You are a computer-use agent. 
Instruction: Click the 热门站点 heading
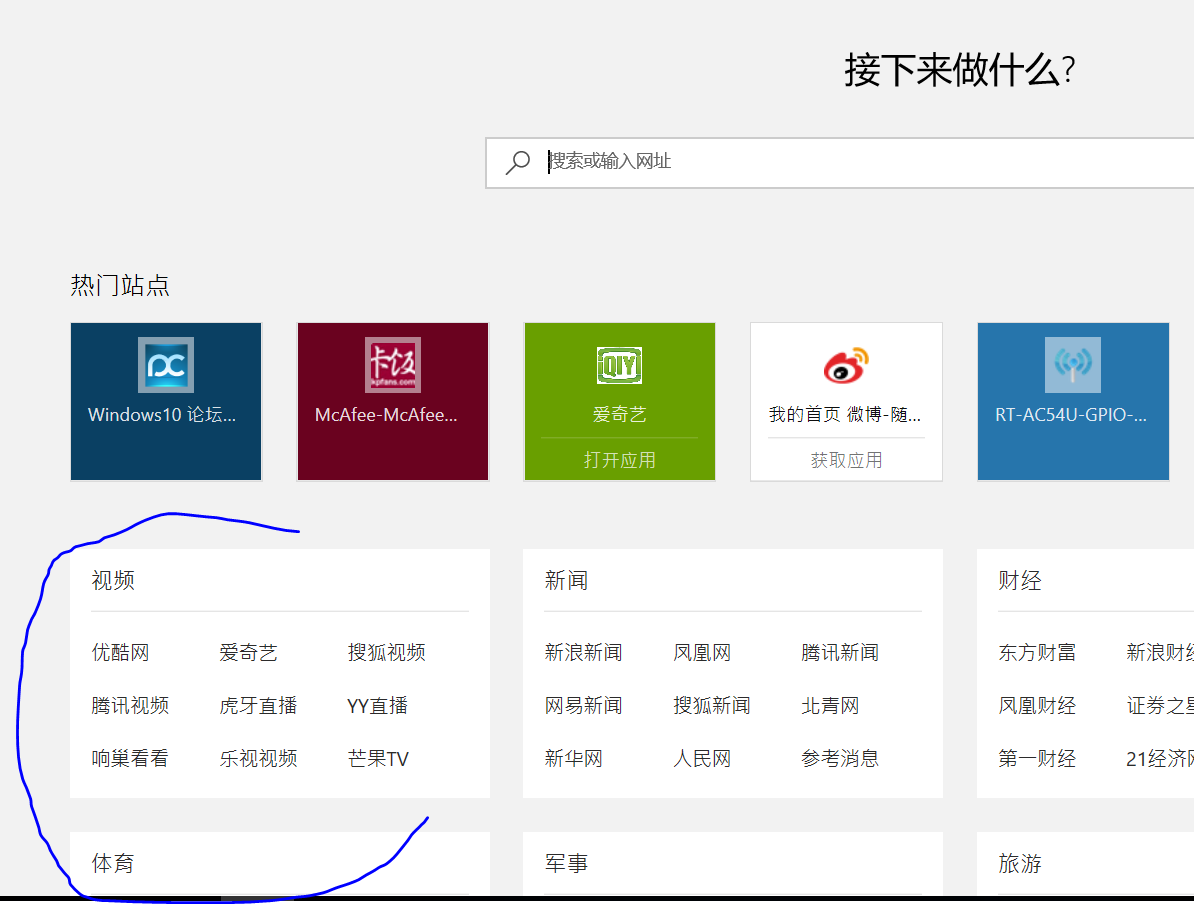[120, 285]
